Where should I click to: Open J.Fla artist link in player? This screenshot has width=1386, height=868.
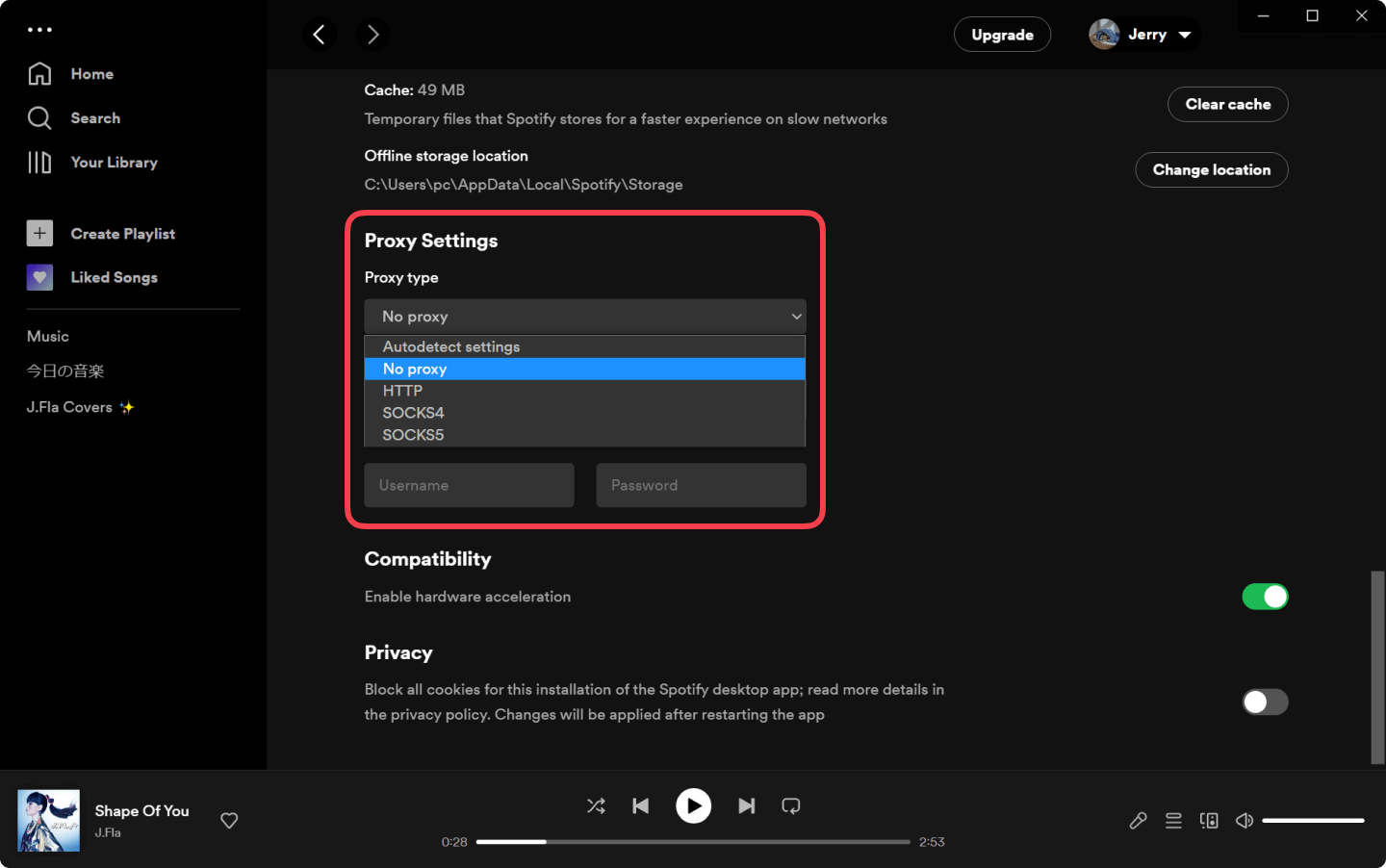[x=108, y=833]
